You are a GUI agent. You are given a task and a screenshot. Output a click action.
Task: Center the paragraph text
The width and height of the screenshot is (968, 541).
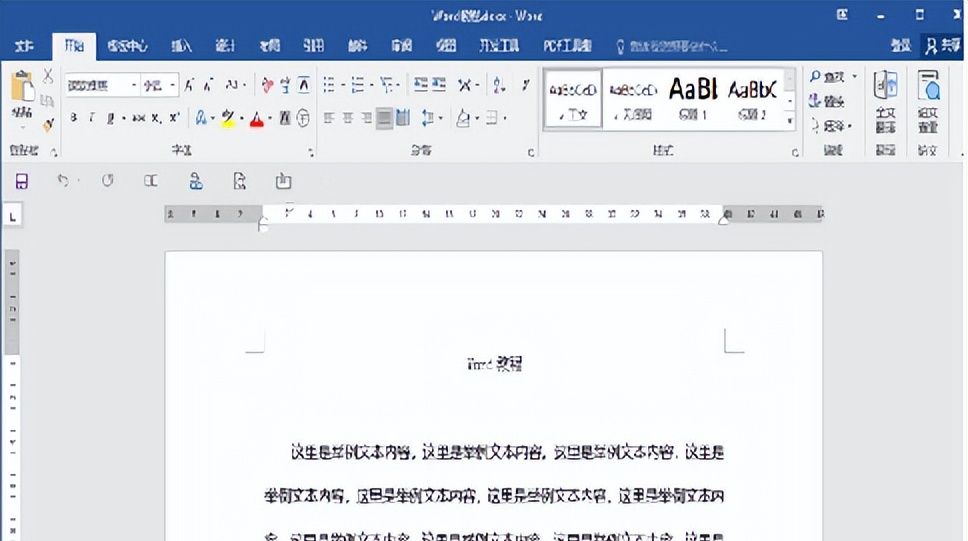[x=348, y=118]
